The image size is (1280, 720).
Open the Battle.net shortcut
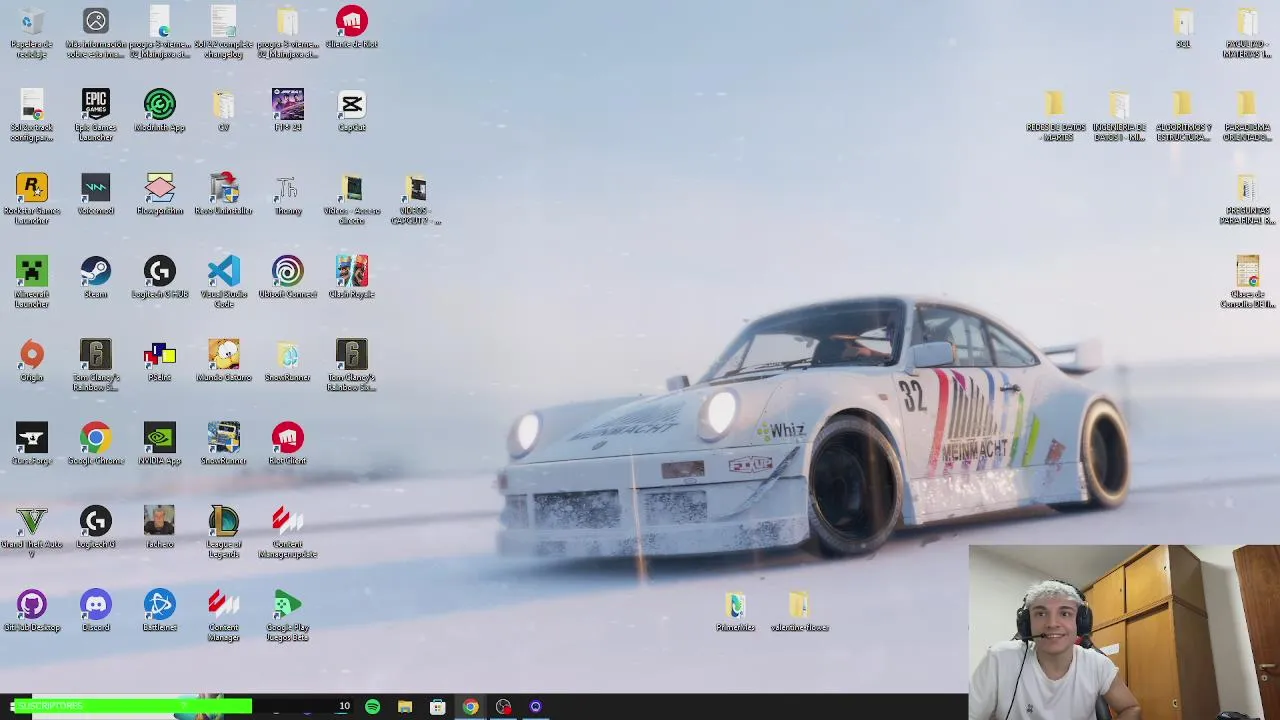pos(159,611)
